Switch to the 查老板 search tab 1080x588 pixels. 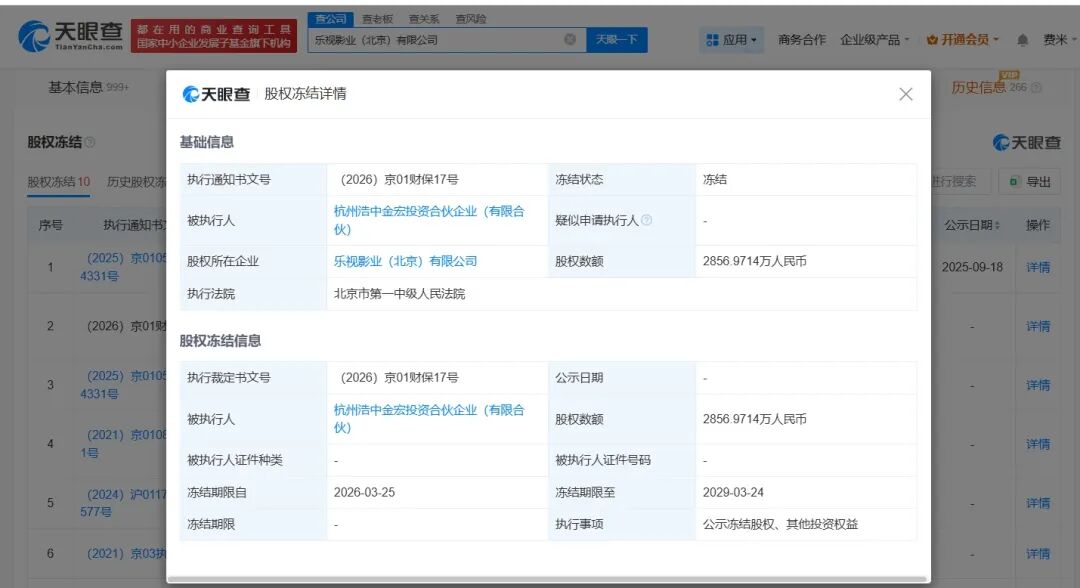point(377,19)
